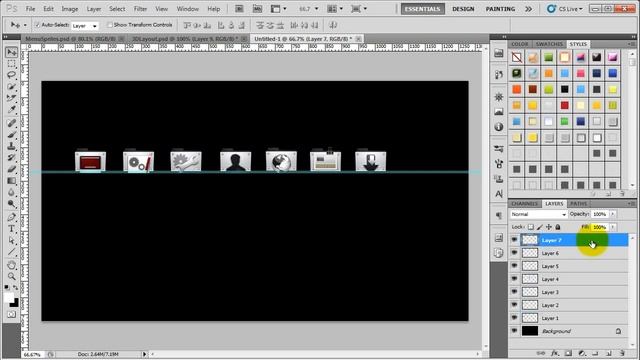
Task: Toggle visibility of Layer 3
Action: coord(514,292)
